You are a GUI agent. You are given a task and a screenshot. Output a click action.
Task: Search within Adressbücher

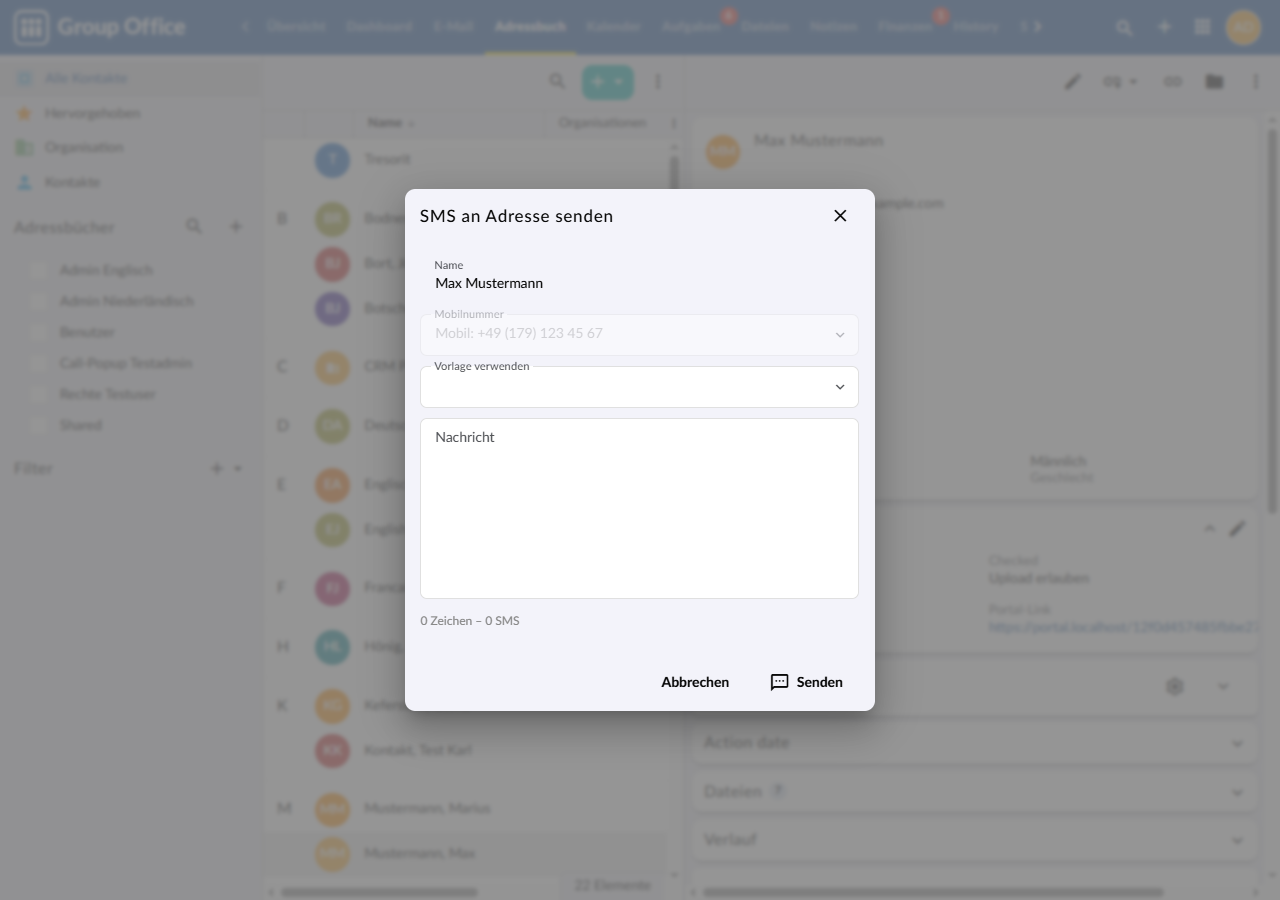click(194, 227)
